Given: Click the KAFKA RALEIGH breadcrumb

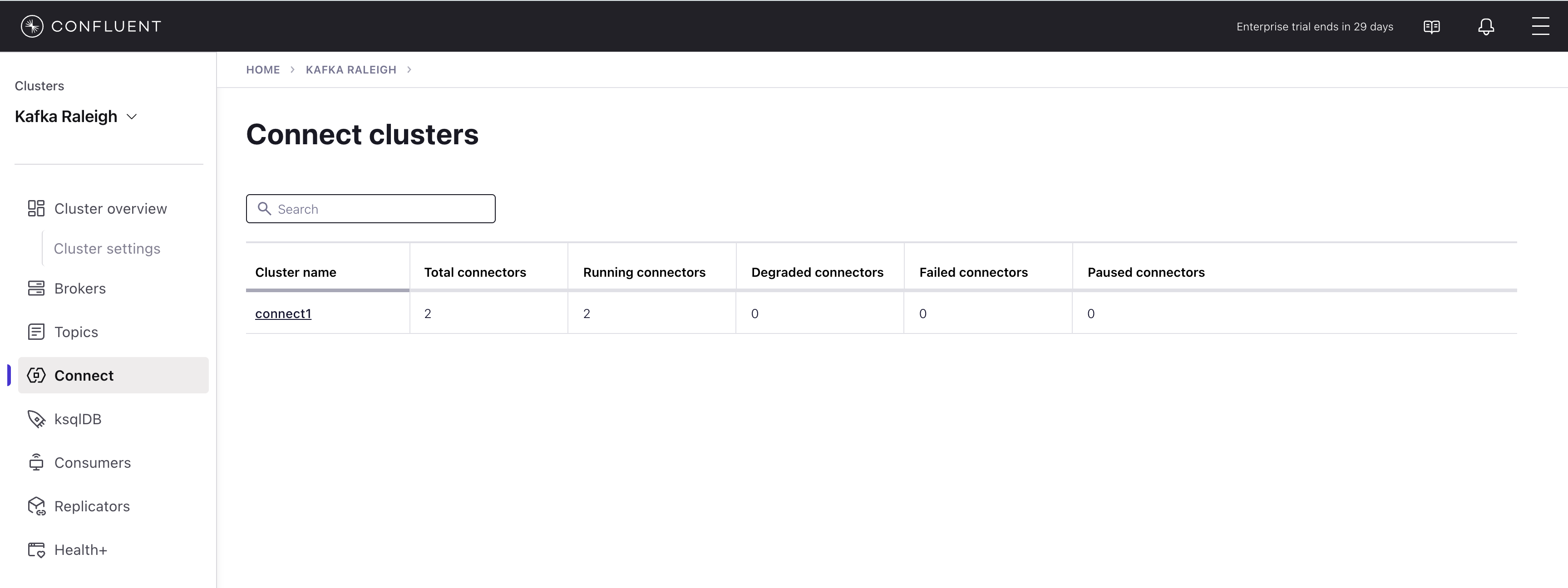Looking at the screenshot, I should [350, 70].
